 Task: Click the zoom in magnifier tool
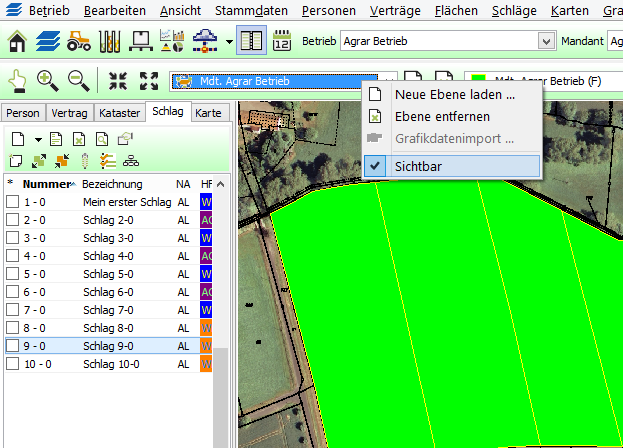47,81
